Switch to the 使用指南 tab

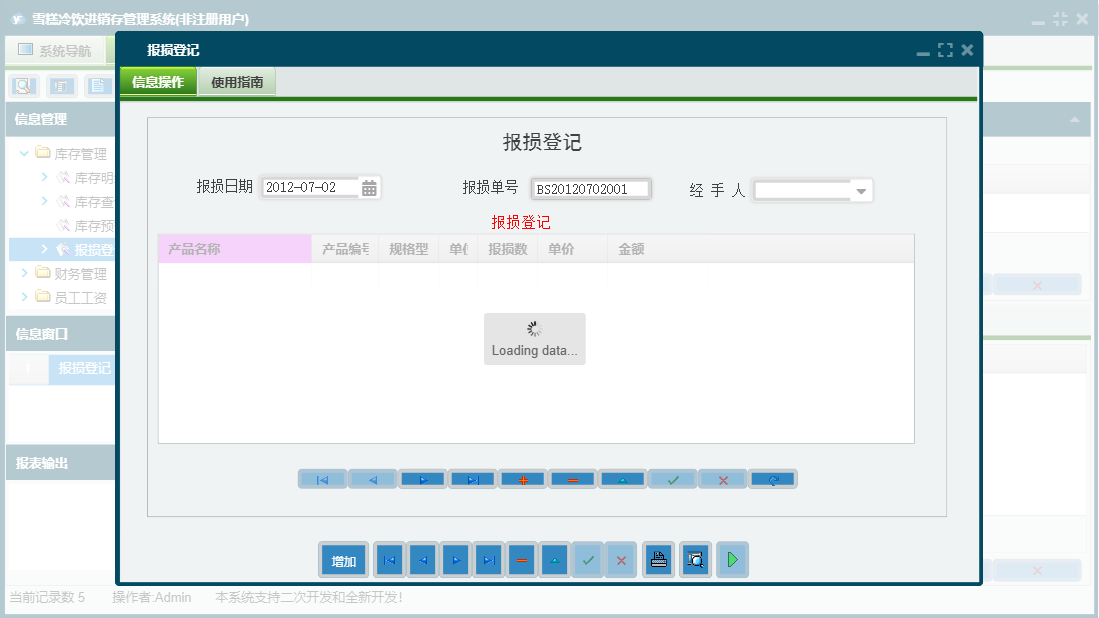click(x=237, y=81)
